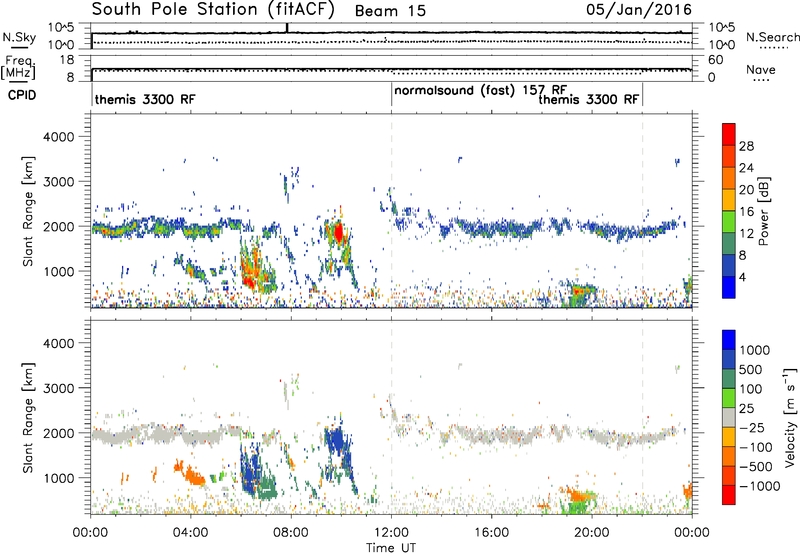
Task: Click the "08:00" time tick label
Action: click(291, 533)
